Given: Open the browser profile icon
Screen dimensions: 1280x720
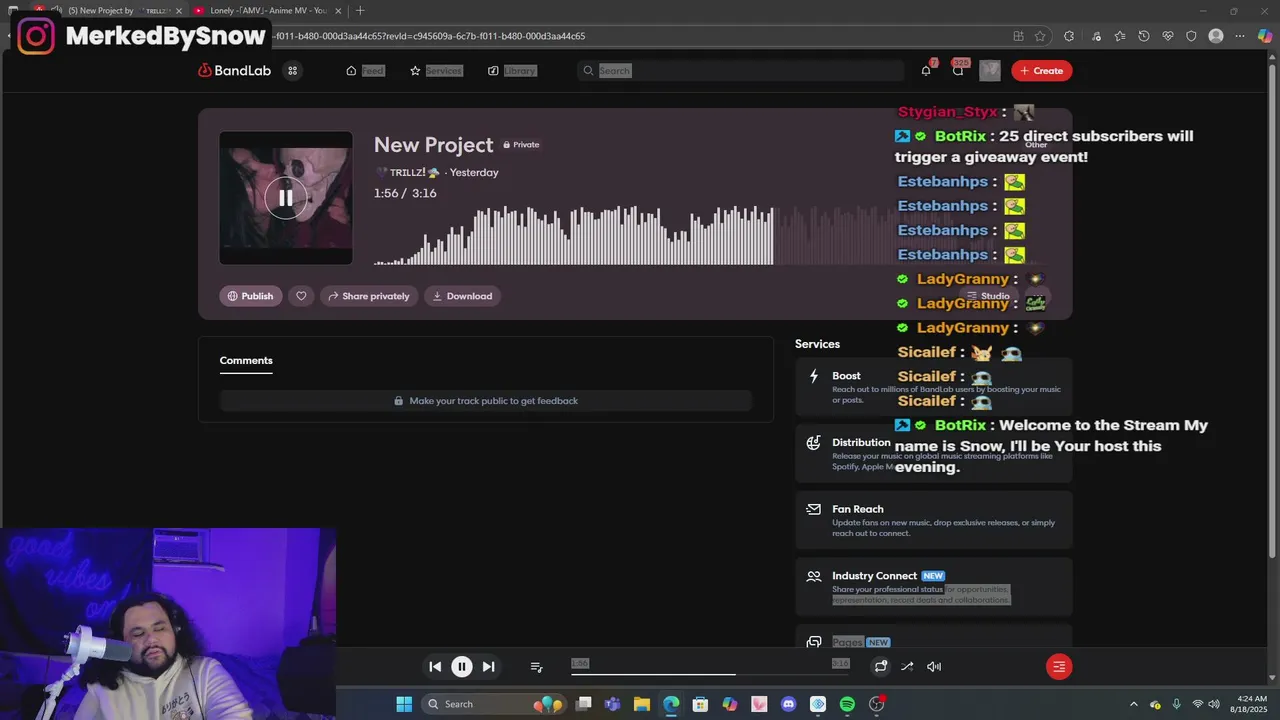Looking at the screenshot, I should [x=1216, y=36].
